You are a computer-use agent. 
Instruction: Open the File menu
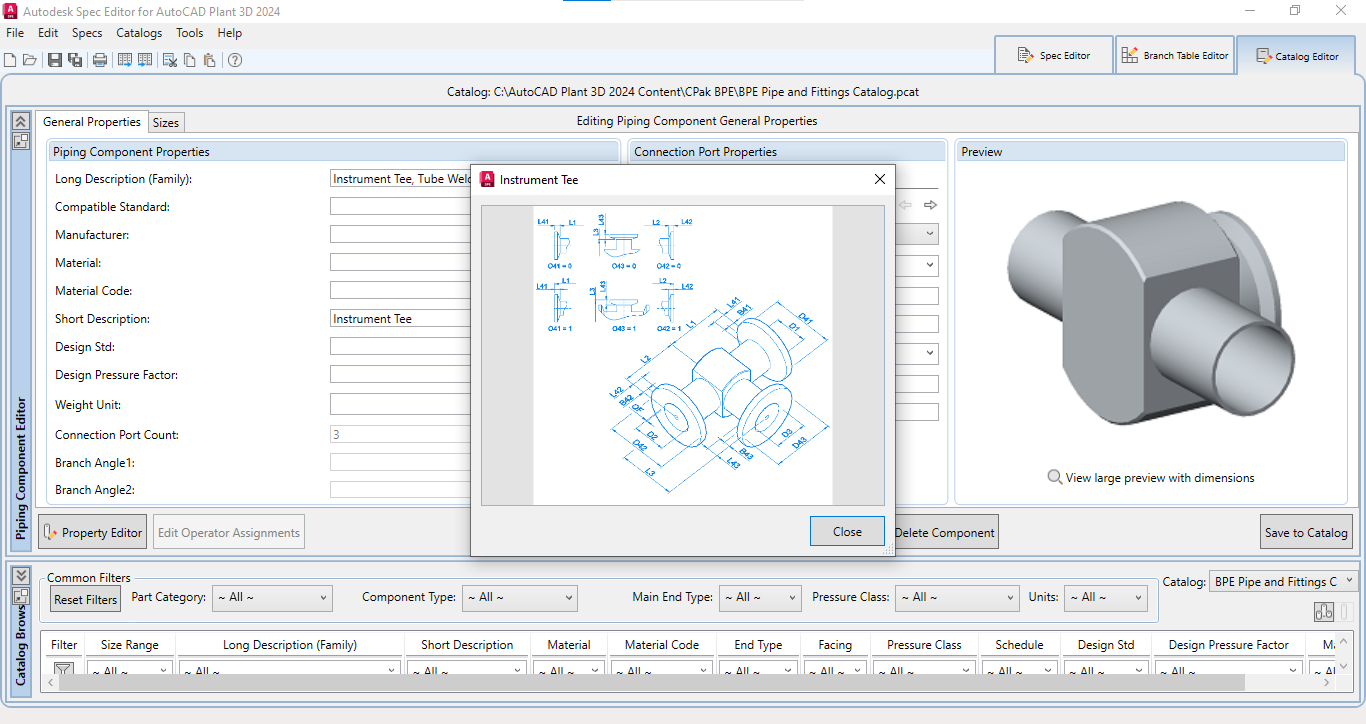point(15,33)
